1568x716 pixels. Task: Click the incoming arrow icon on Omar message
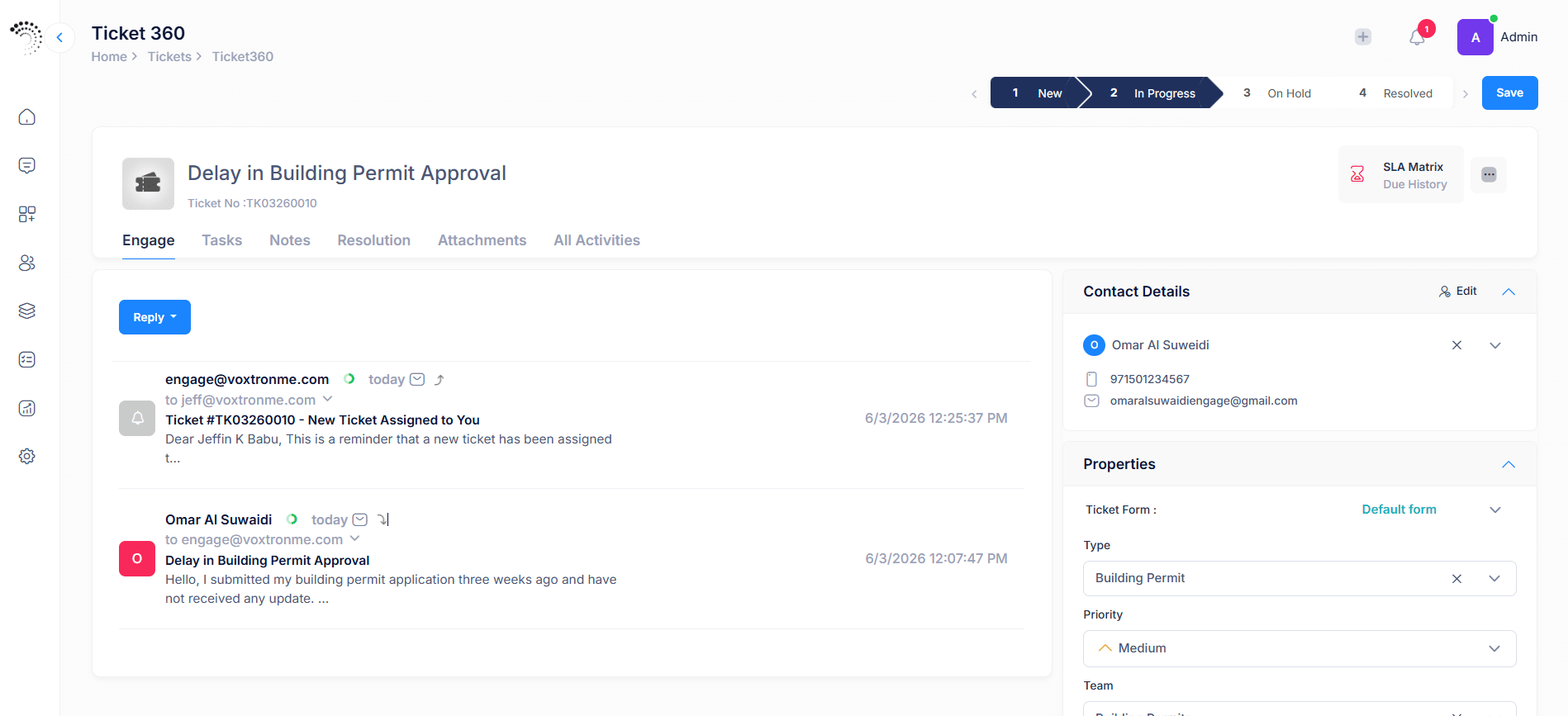(x=382, y=519)
